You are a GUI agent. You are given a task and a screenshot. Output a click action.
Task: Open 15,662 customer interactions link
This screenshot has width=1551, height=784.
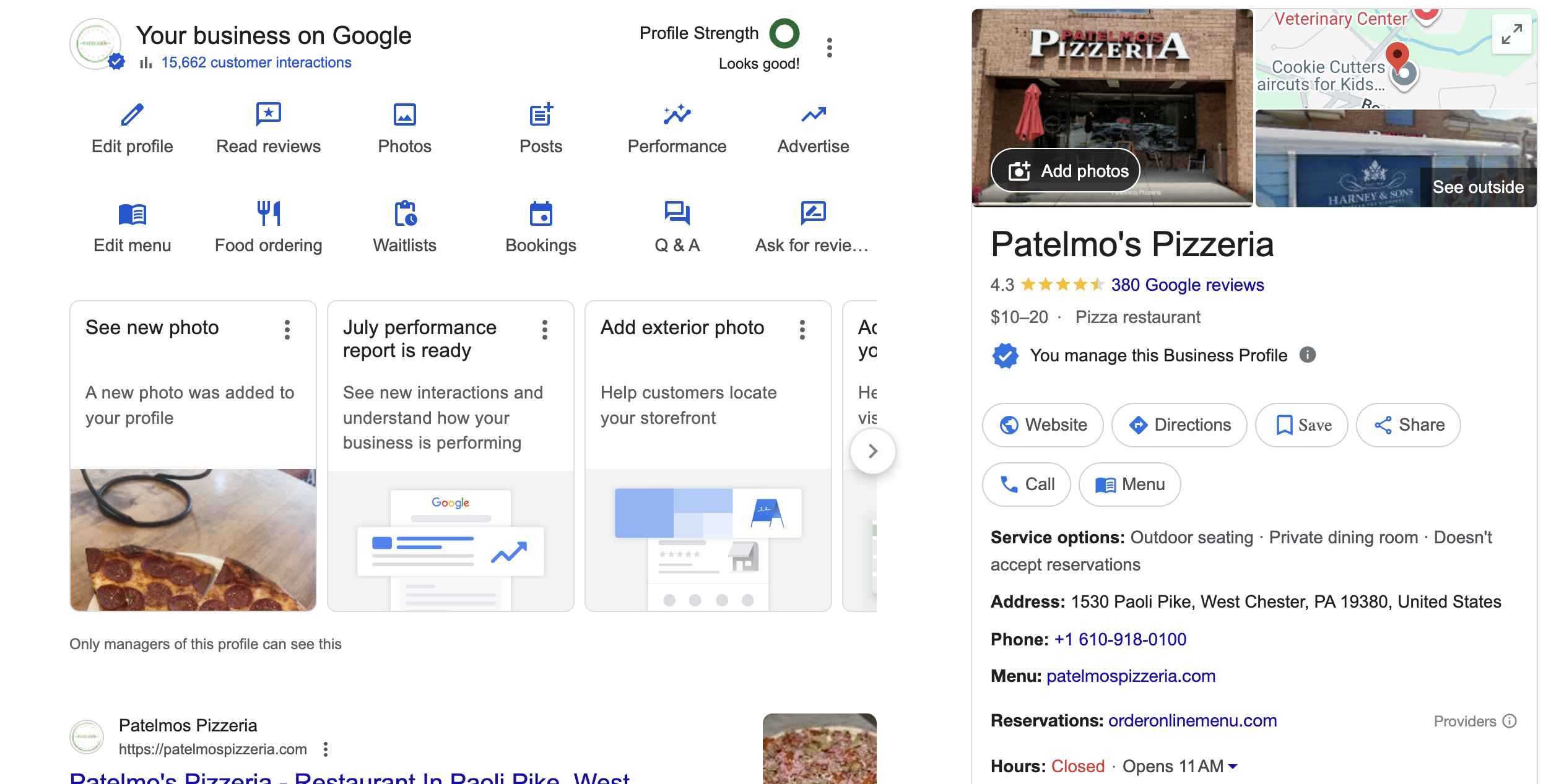tap(256, 62)
